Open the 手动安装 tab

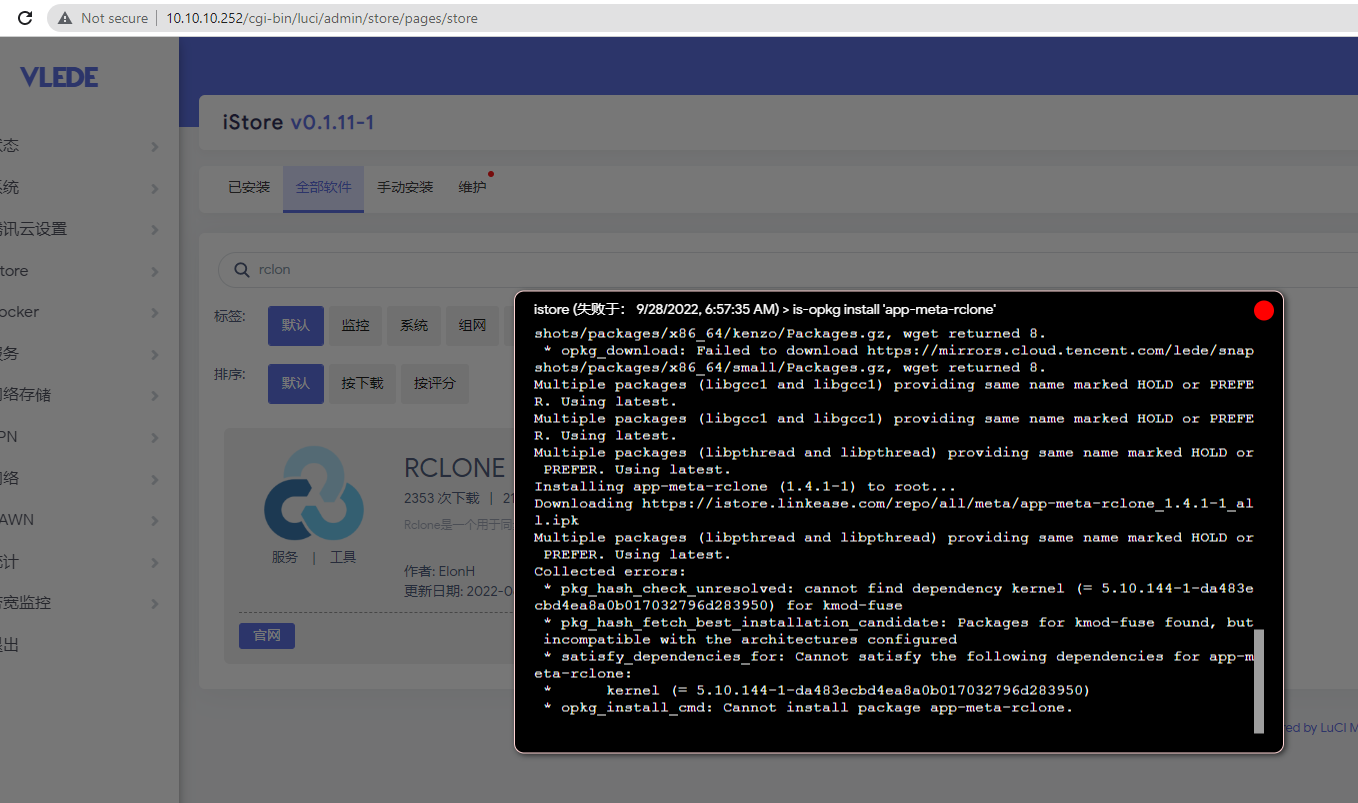coord(405,187)
